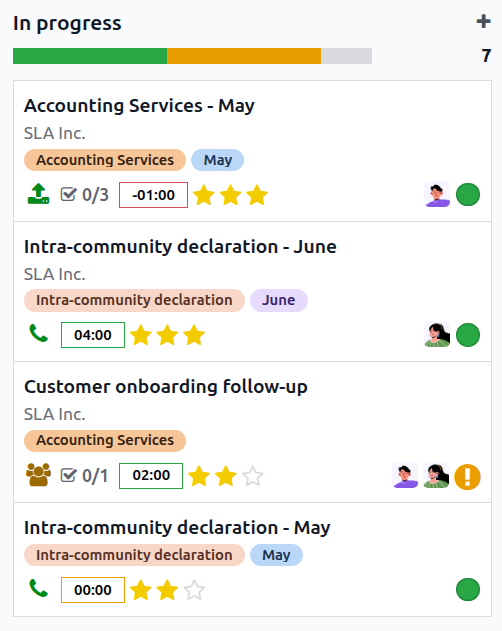502x631 pixels.
Task: Open meeting activity icon on Customer onboarding follow-up
Action: pyautogui.click(x=38, y=474)
